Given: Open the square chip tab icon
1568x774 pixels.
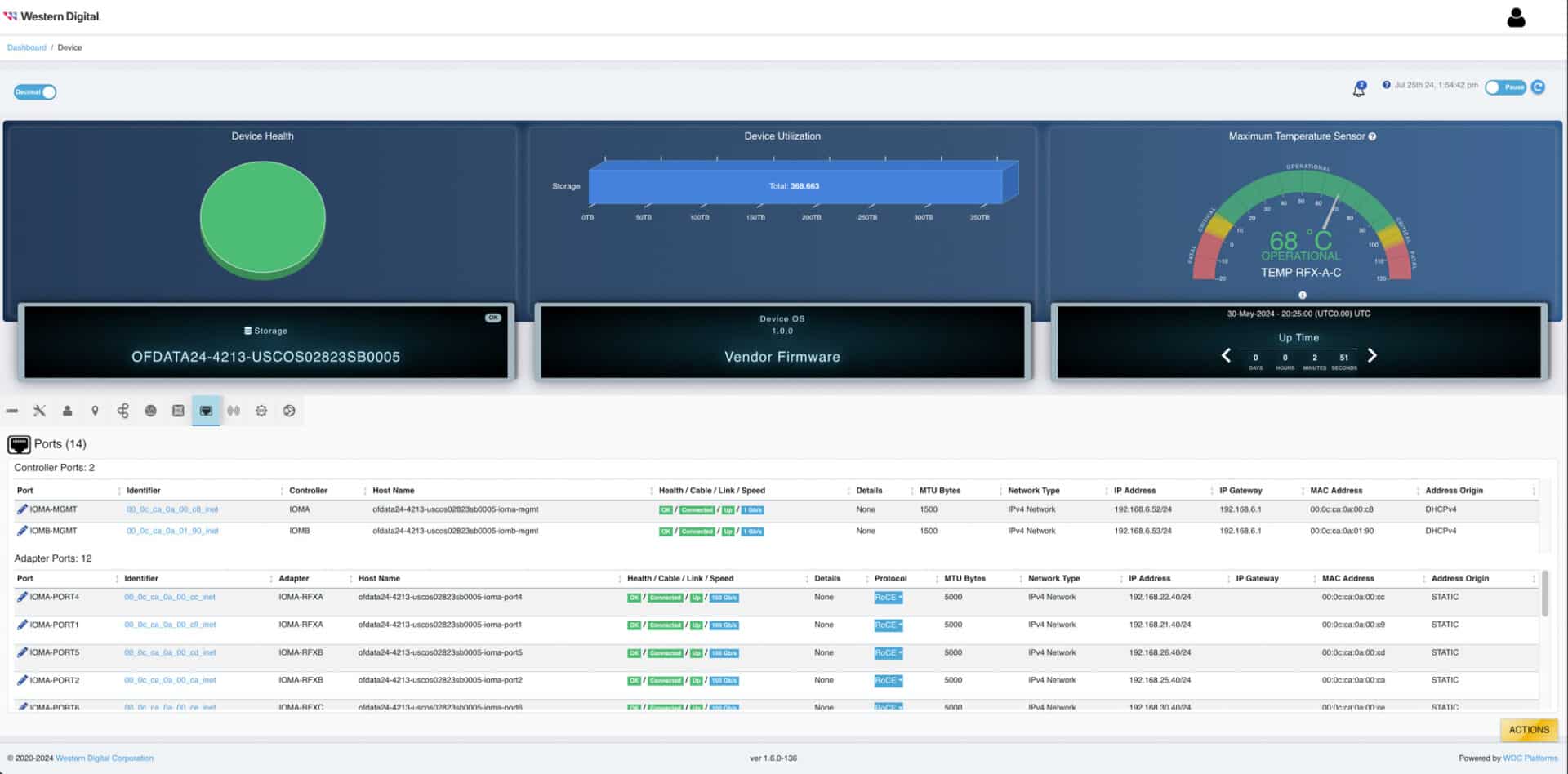Looking at the screenshot, I should [178, 411].
